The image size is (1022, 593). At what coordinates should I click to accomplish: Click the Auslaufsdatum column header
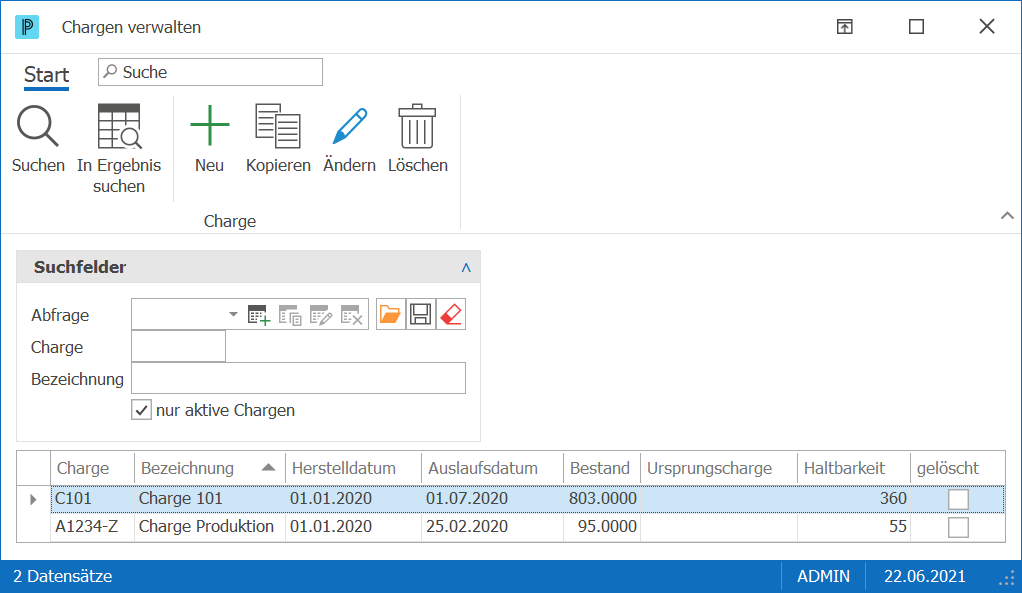pos(492,468)
